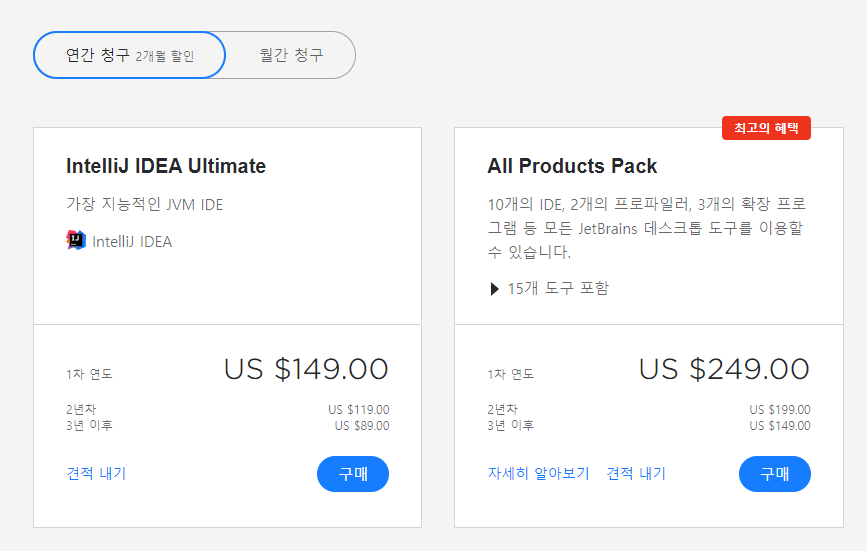Image resolution: width=867 pixels, height=551 pixels.
Task: Click the 가장 지능적인 JVM IDE subtitle
Action: tap(145, 205)
